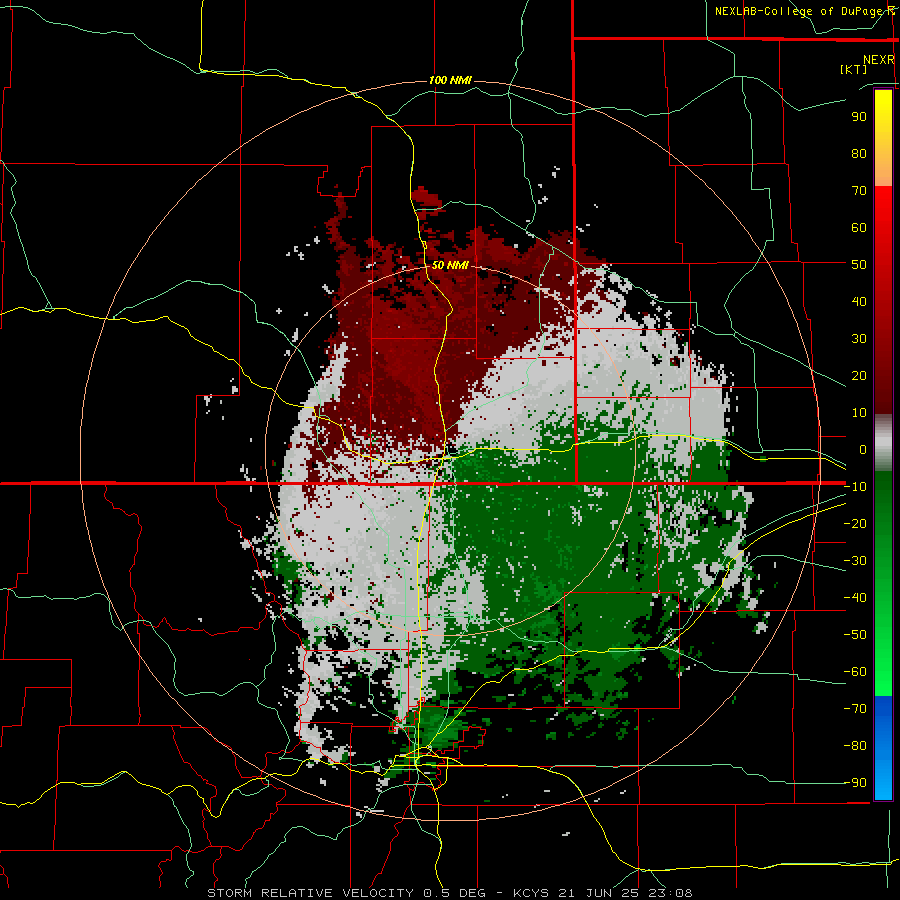900x900 pixels.
Task: Click the 30 value on the color scale
Action: pyautogui.click(x=859, y=339)
